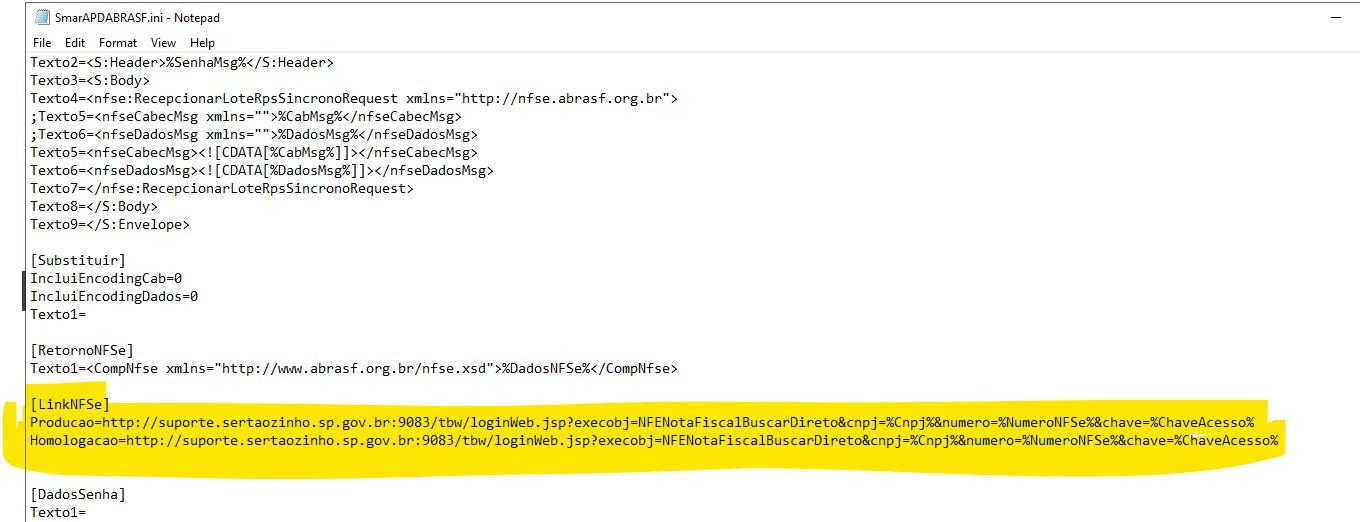Click the line starting with Texto2=

point(182,62)
